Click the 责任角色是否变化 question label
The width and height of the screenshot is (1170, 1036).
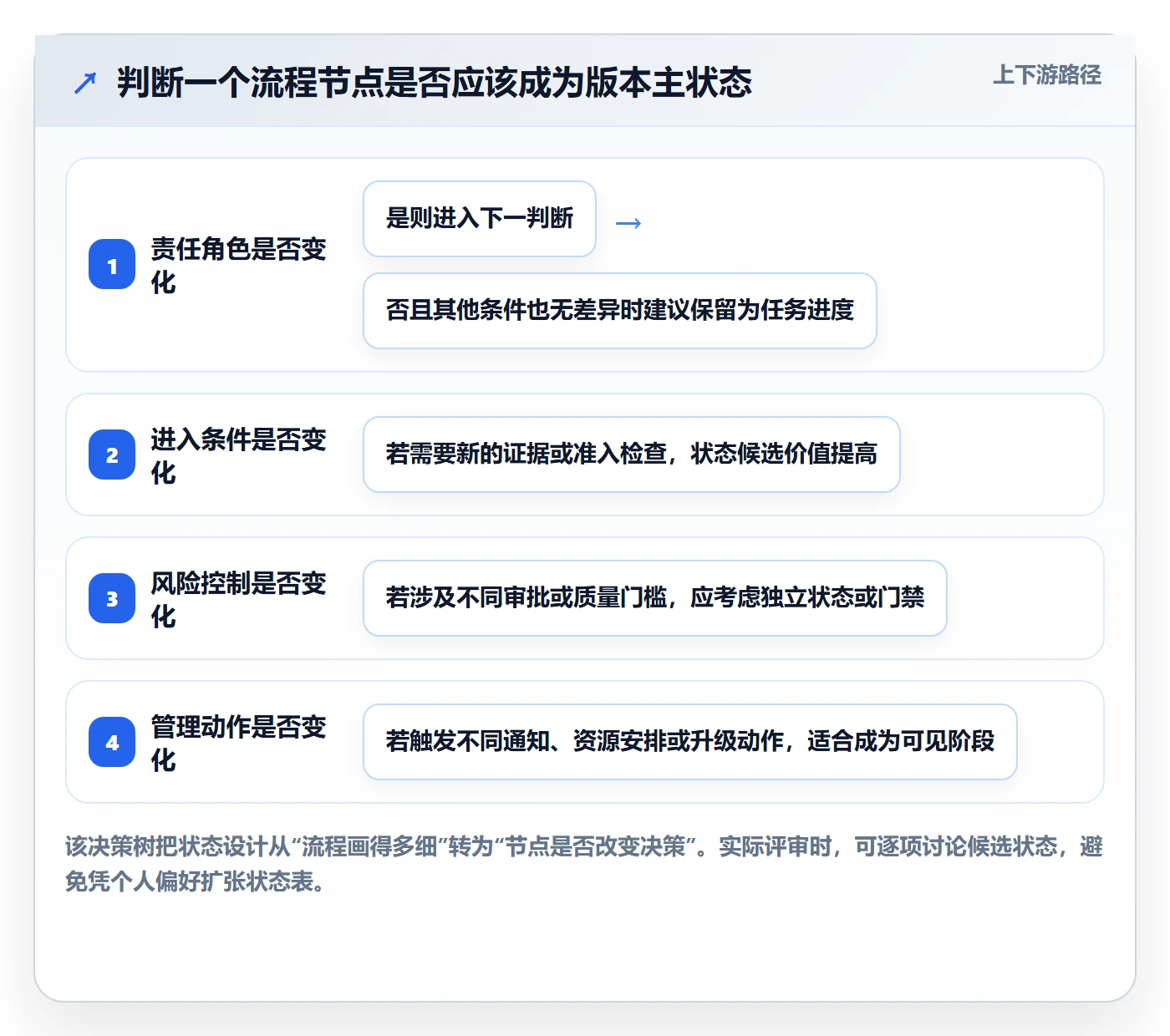coord(238,265)
